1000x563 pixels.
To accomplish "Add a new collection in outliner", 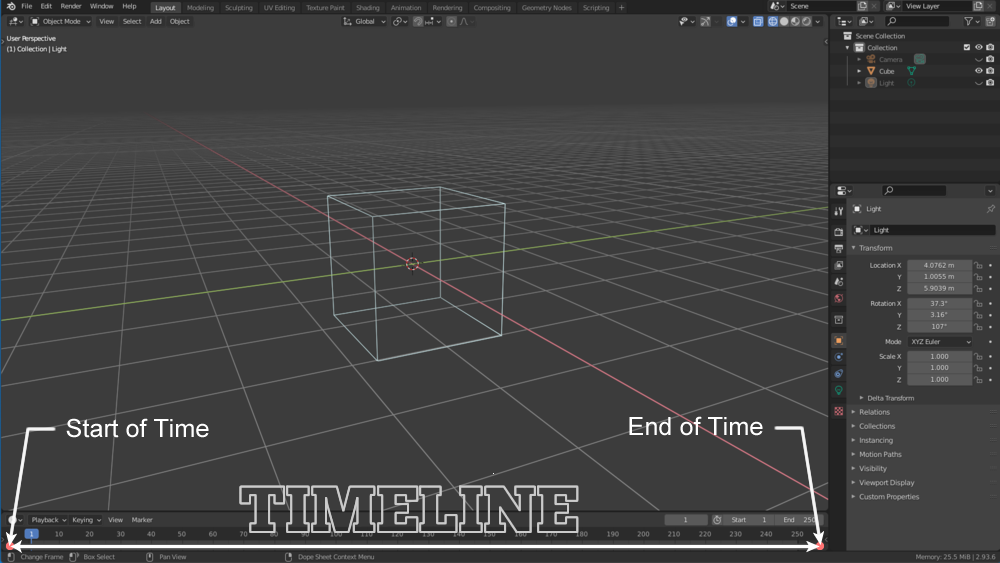I will [990, 22].
